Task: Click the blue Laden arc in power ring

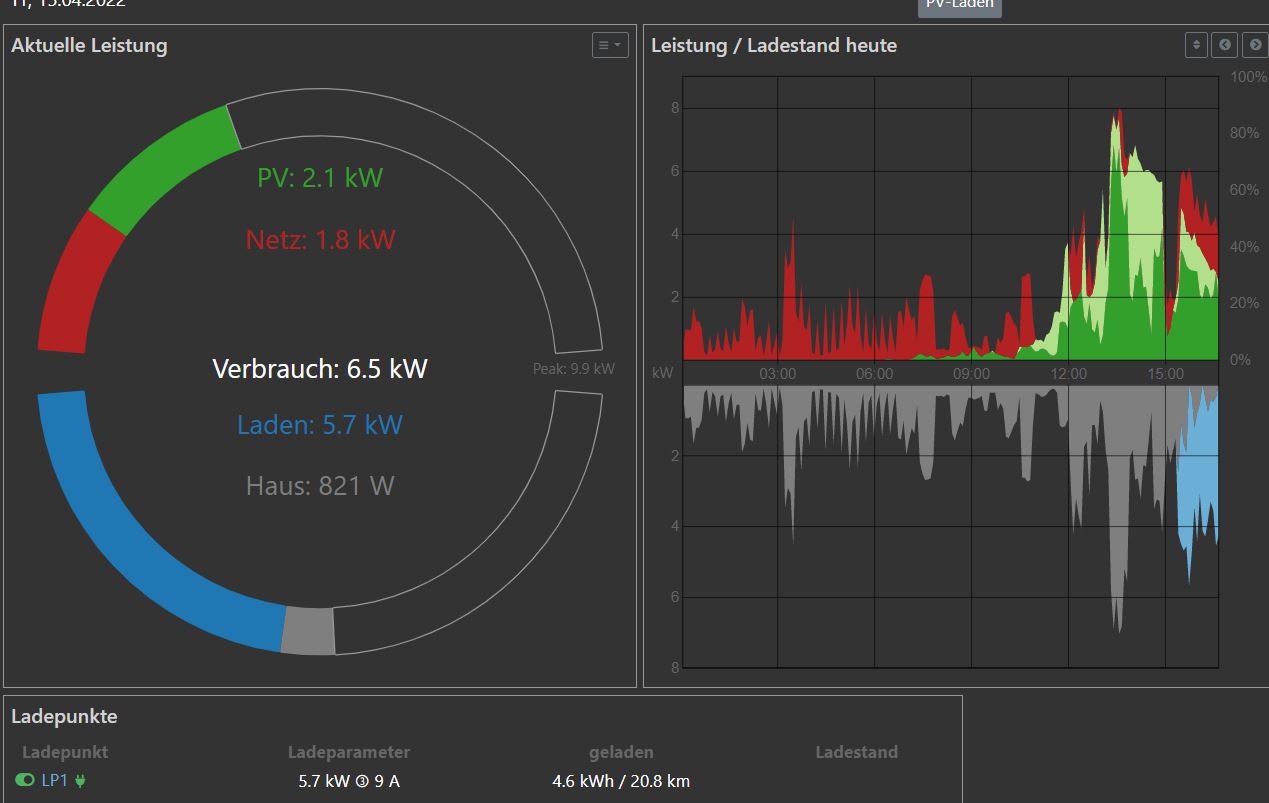Action: coord(130,540)
